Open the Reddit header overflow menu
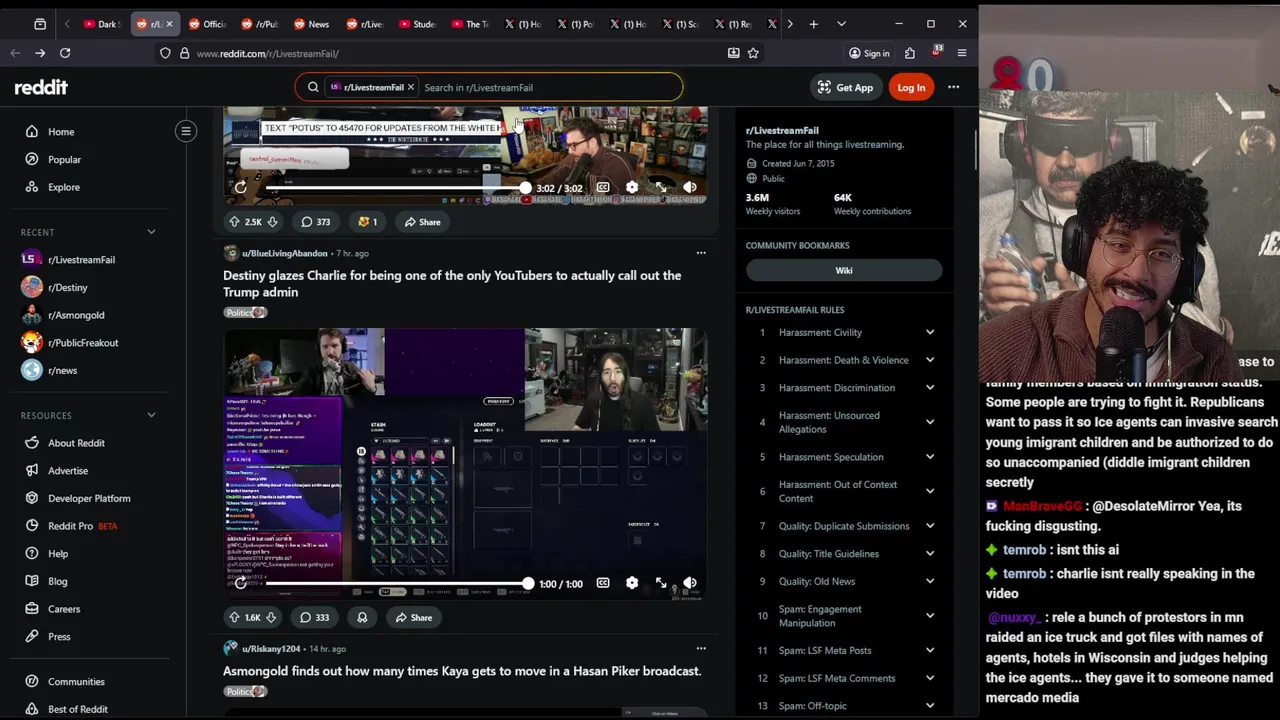 pyautogui.click(x=953, y=88)
